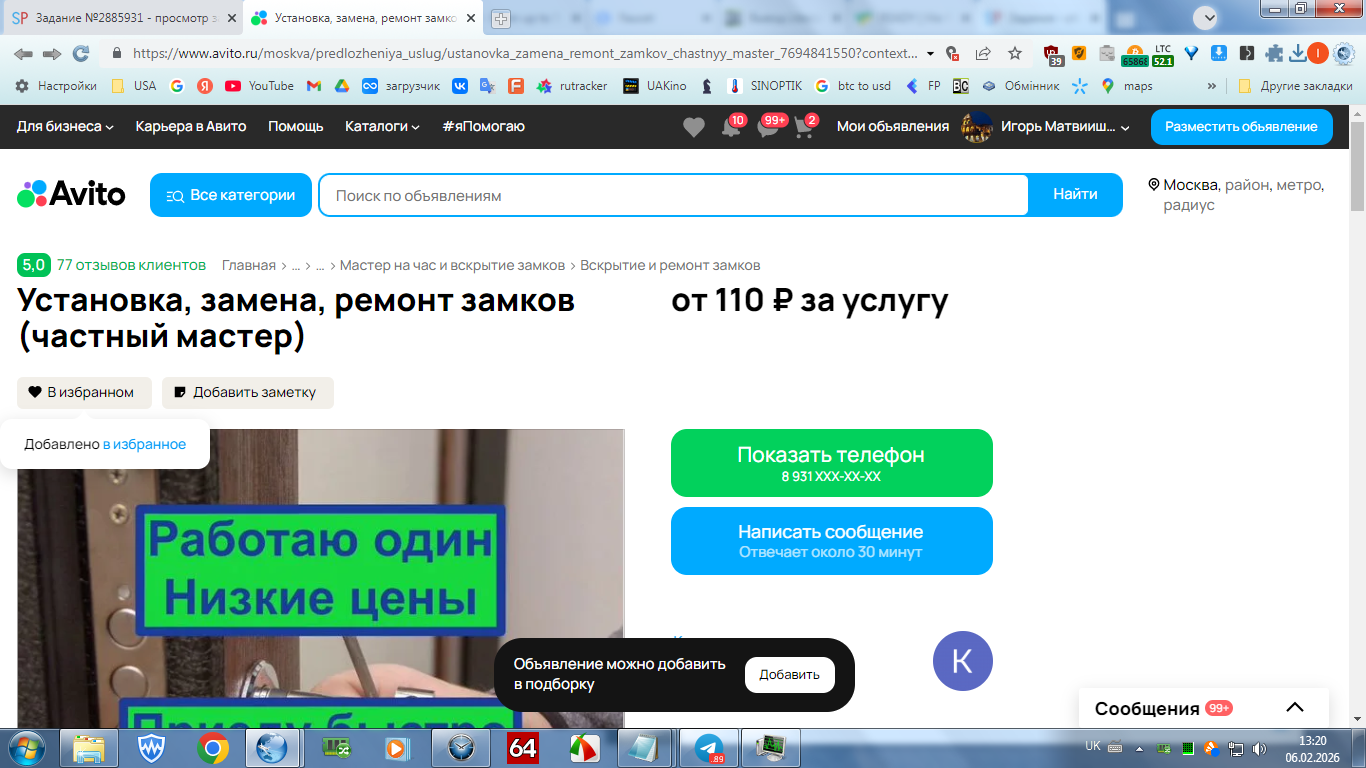Image resolution: width=1366 pixels, height=768 pixels.
Task: Expand the Сообщения chat panel chevron
Action: (1295, 708)
